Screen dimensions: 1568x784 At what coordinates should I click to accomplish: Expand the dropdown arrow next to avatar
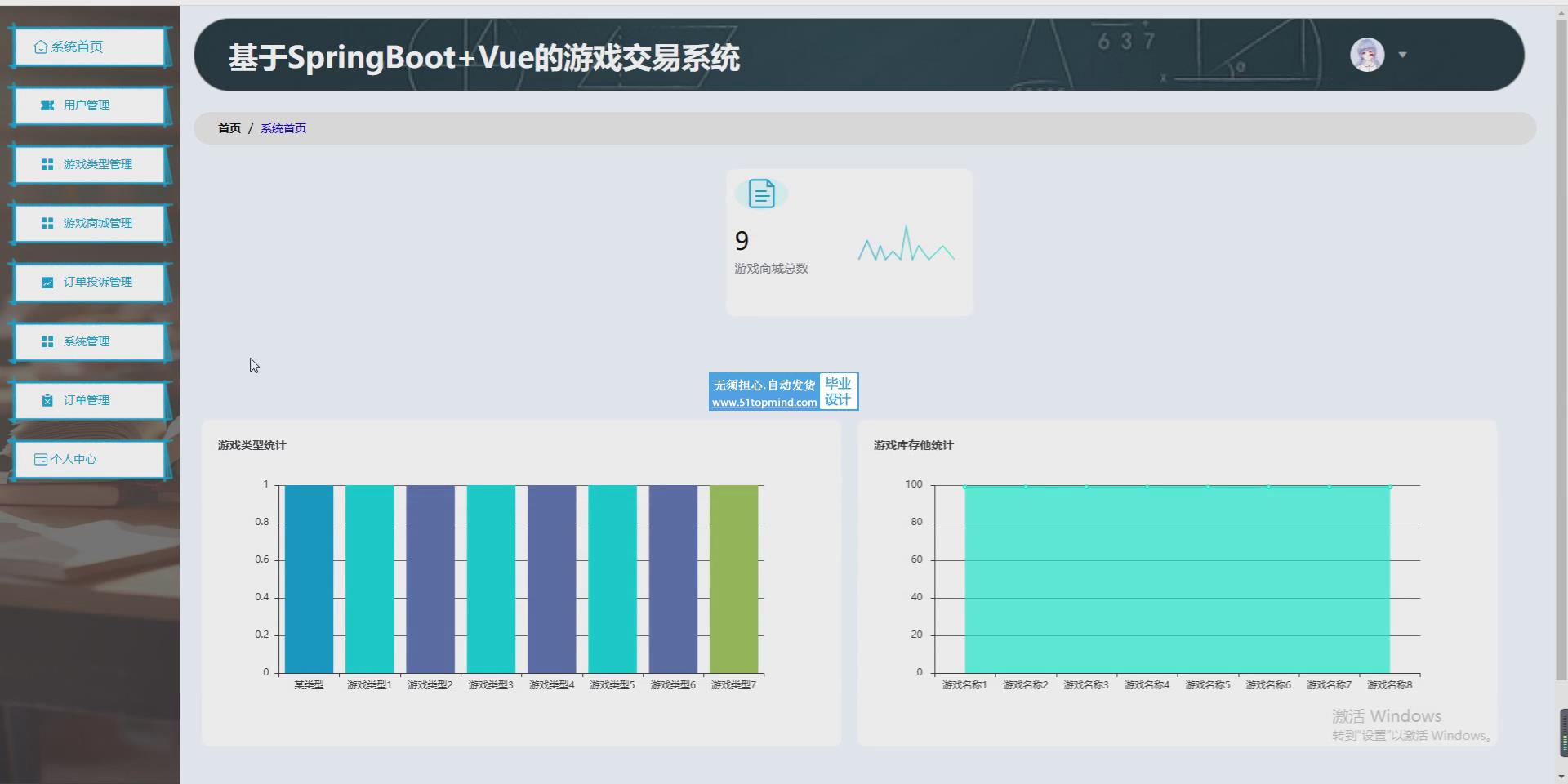pyautogui.click(x=1402, y=55)
